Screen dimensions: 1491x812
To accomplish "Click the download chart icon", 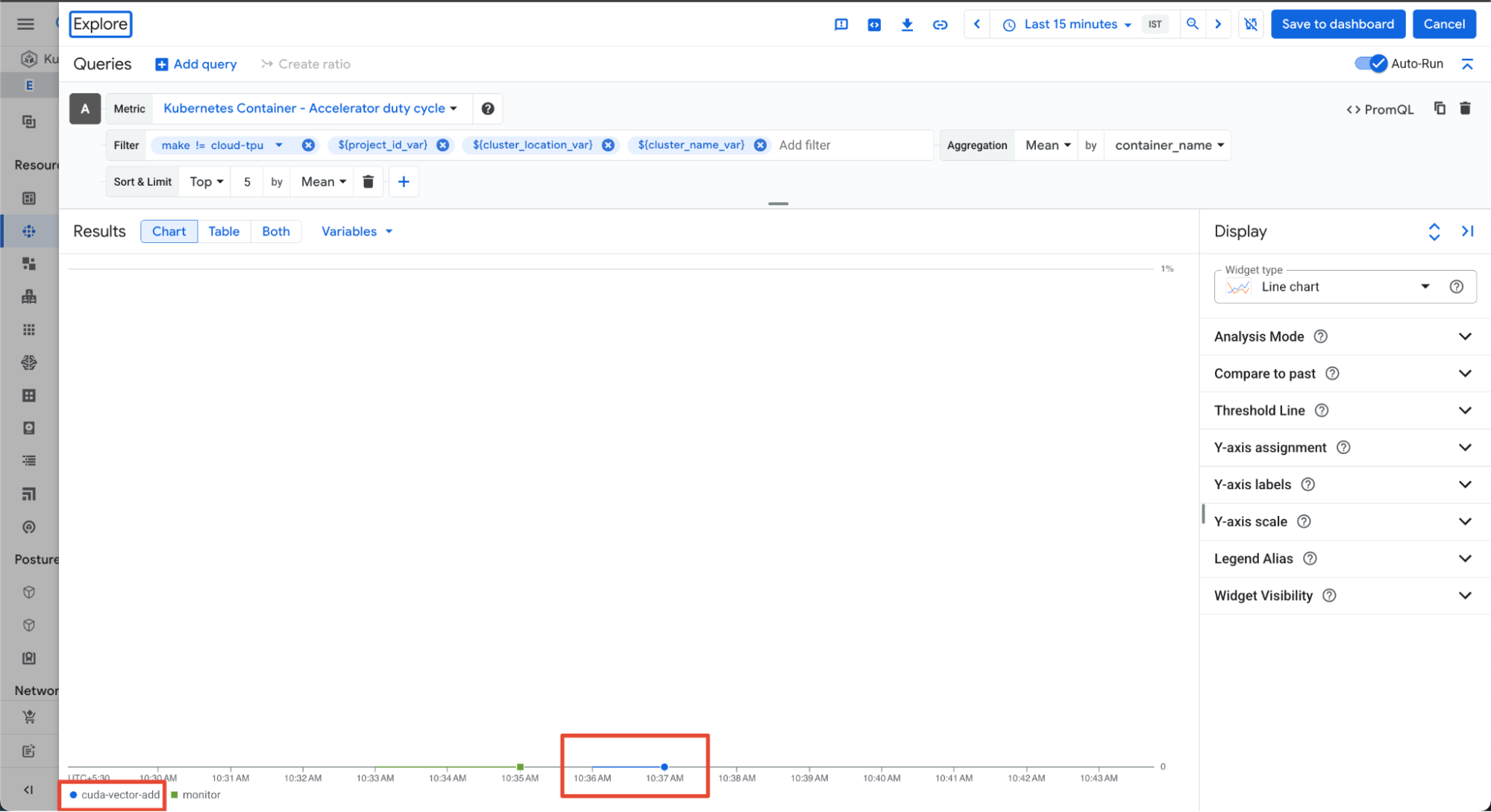I will click(907, 25).
